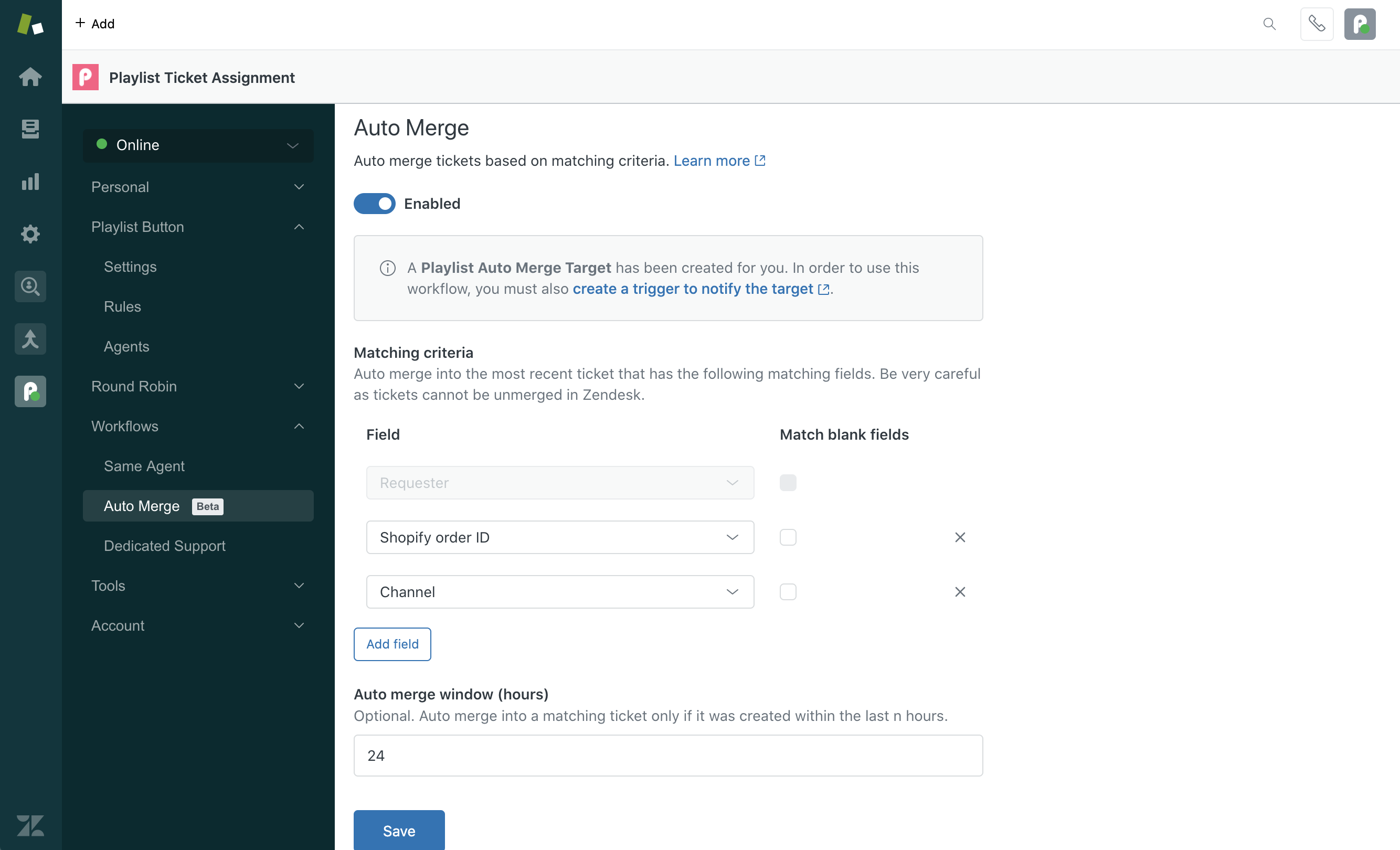Image resolution: width=1400 pixels, height=850 pixels.
Task: Click the phone/call icon in top-right toolbar
Action: [x=1317, y=23]
